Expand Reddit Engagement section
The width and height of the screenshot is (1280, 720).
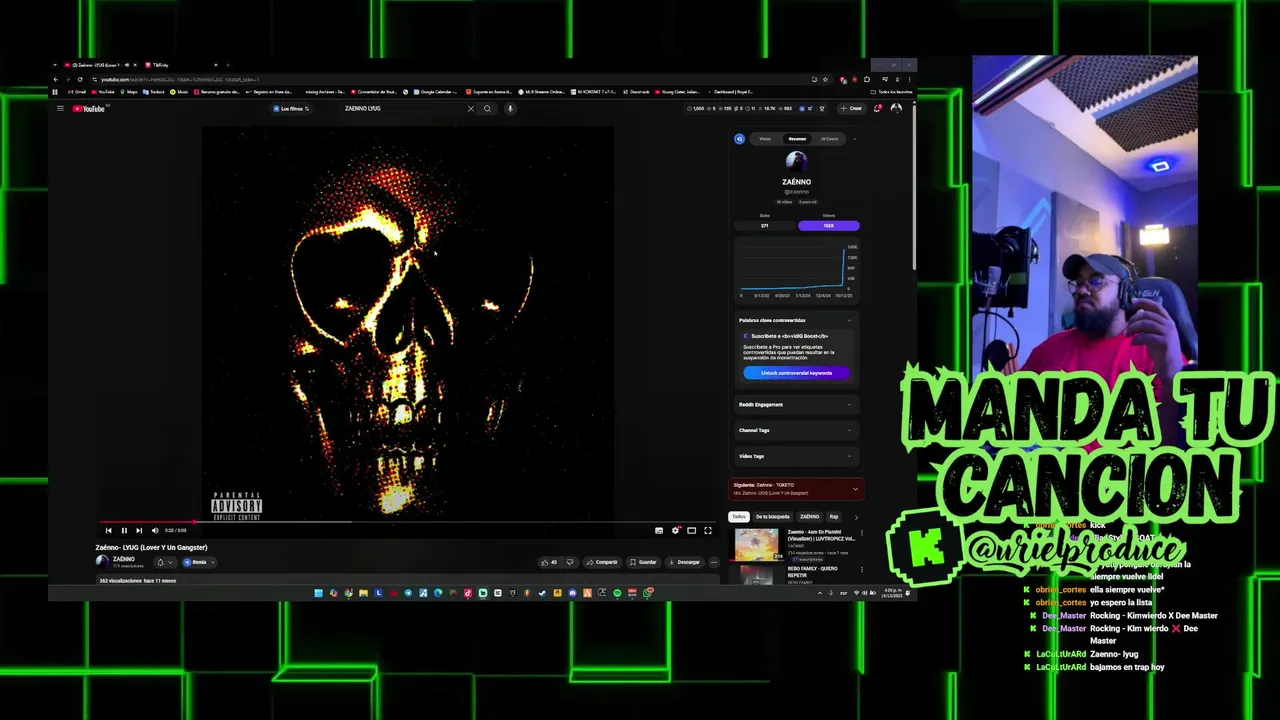click(x=796, y=404)
